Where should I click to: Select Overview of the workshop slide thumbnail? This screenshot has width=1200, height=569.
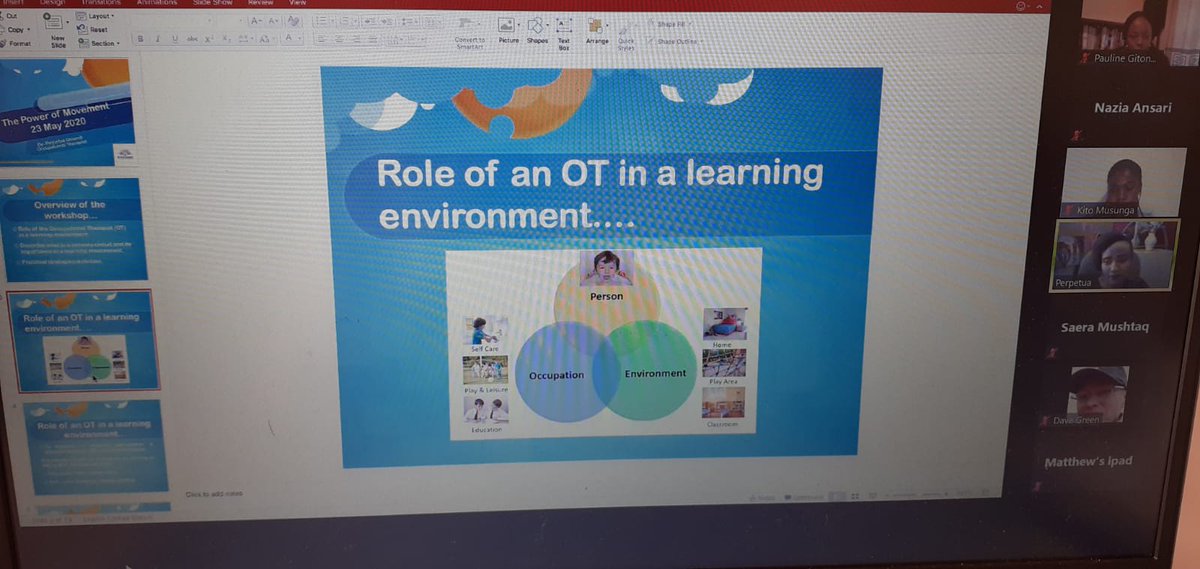click(75, 230)
